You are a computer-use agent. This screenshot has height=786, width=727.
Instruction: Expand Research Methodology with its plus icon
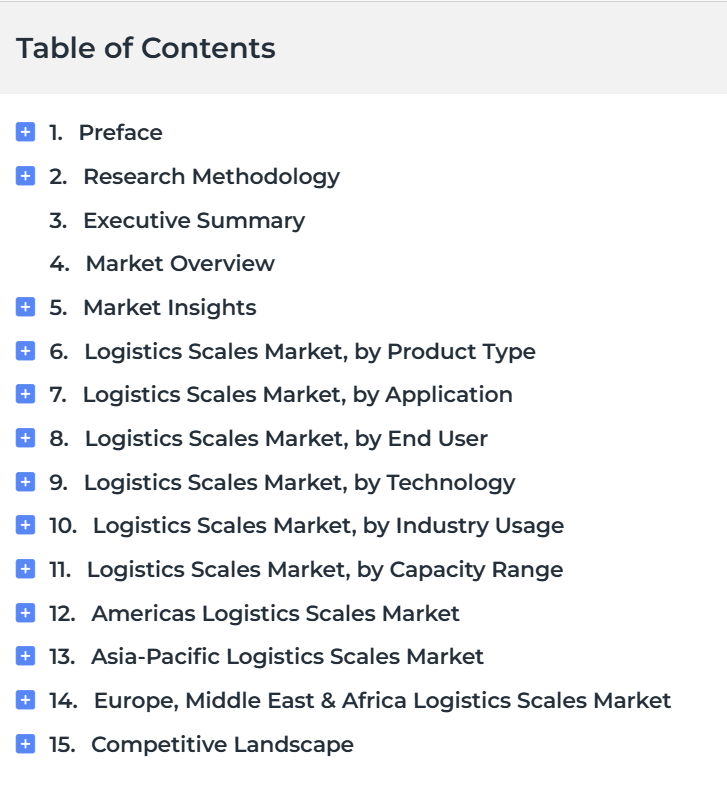coord(25,176)
